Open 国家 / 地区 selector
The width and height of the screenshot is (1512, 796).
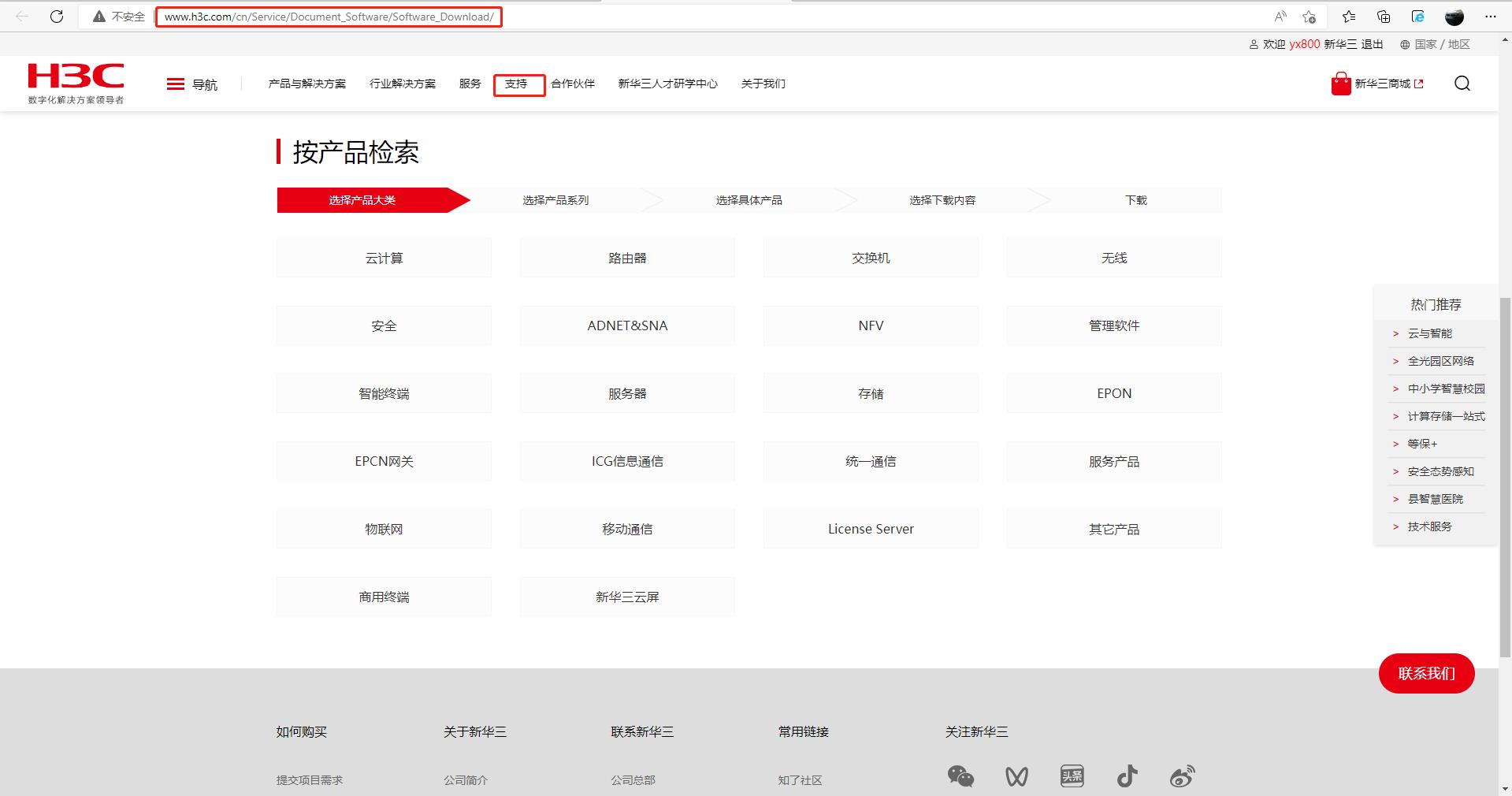(1435, 44)
